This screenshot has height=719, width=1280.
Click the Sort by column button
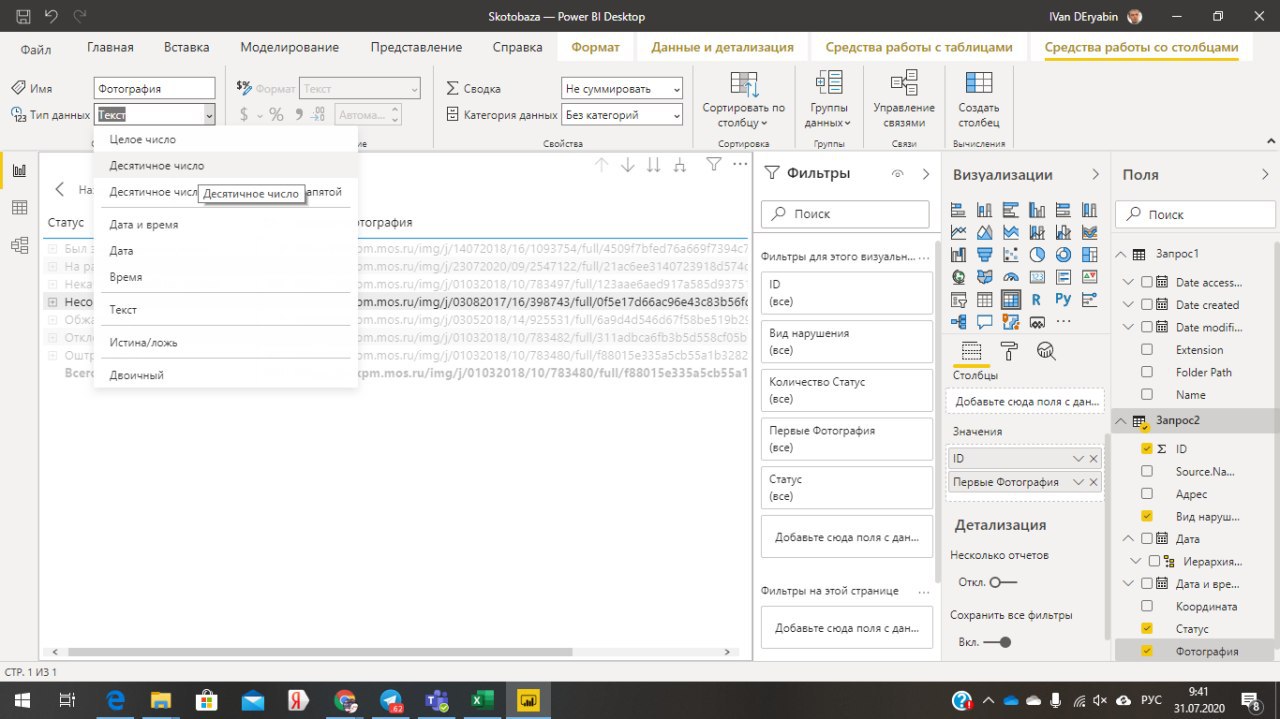tap(743, 100)
